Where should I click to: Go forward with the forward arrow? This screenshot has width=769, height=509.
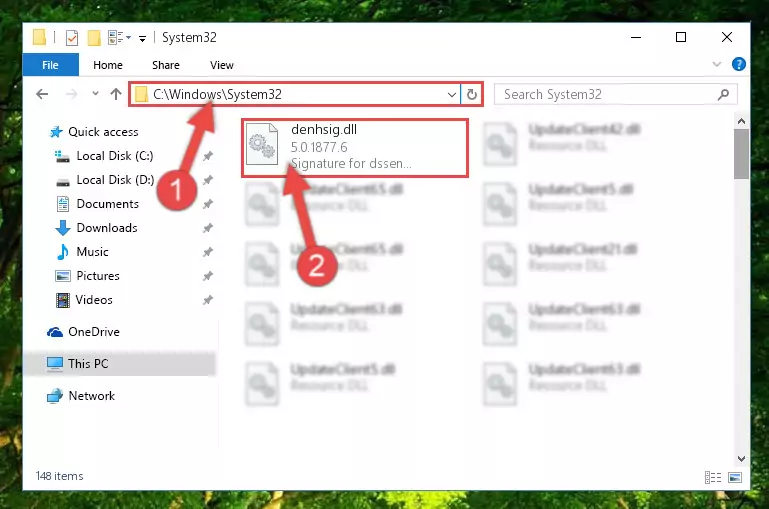[72, 94]
